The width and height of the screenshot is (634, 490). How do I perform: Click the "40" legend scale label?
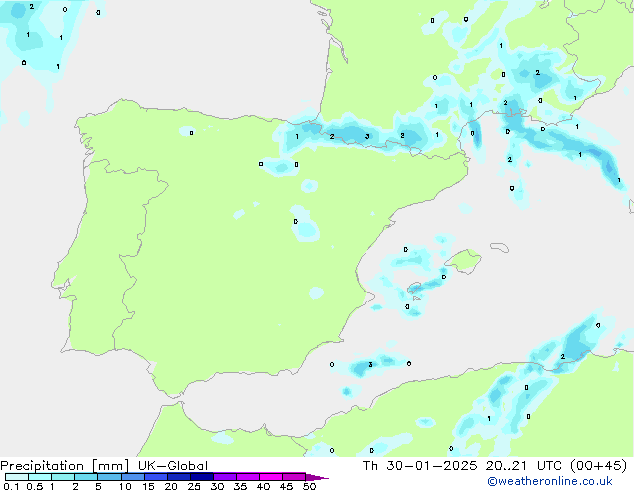(263, 486)
